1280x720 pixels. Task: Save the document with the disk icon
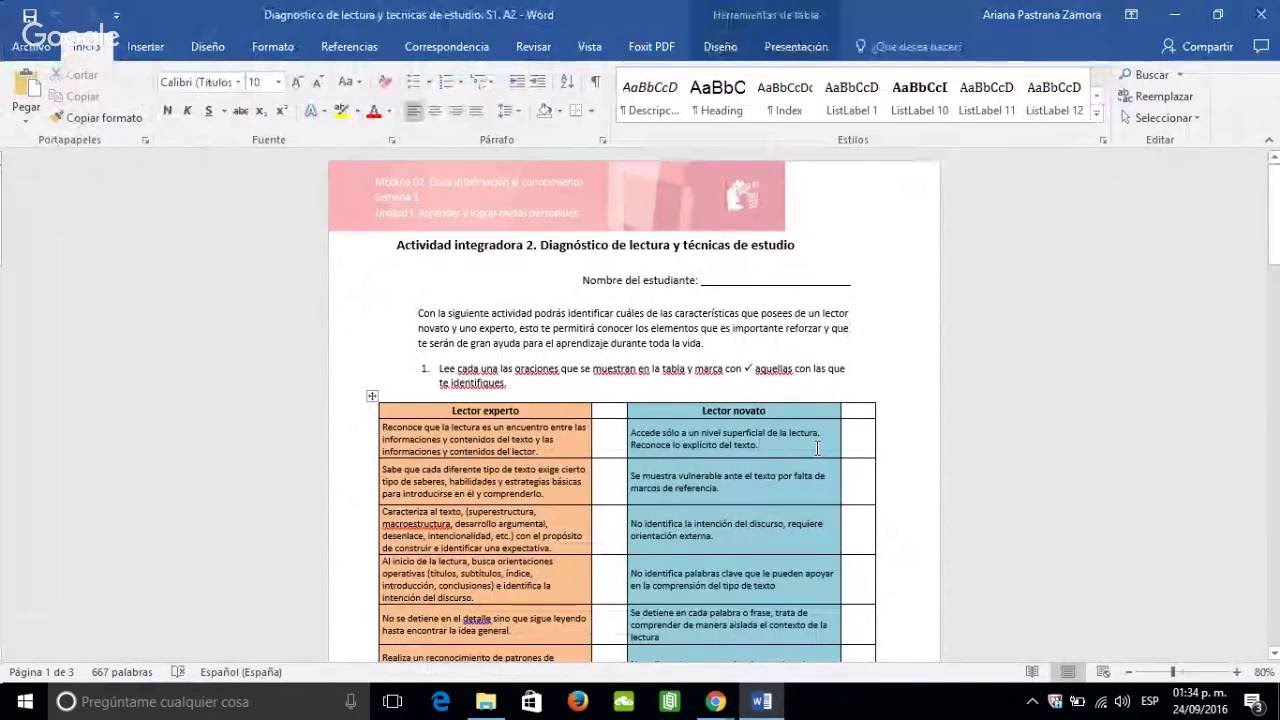point(30,15)
